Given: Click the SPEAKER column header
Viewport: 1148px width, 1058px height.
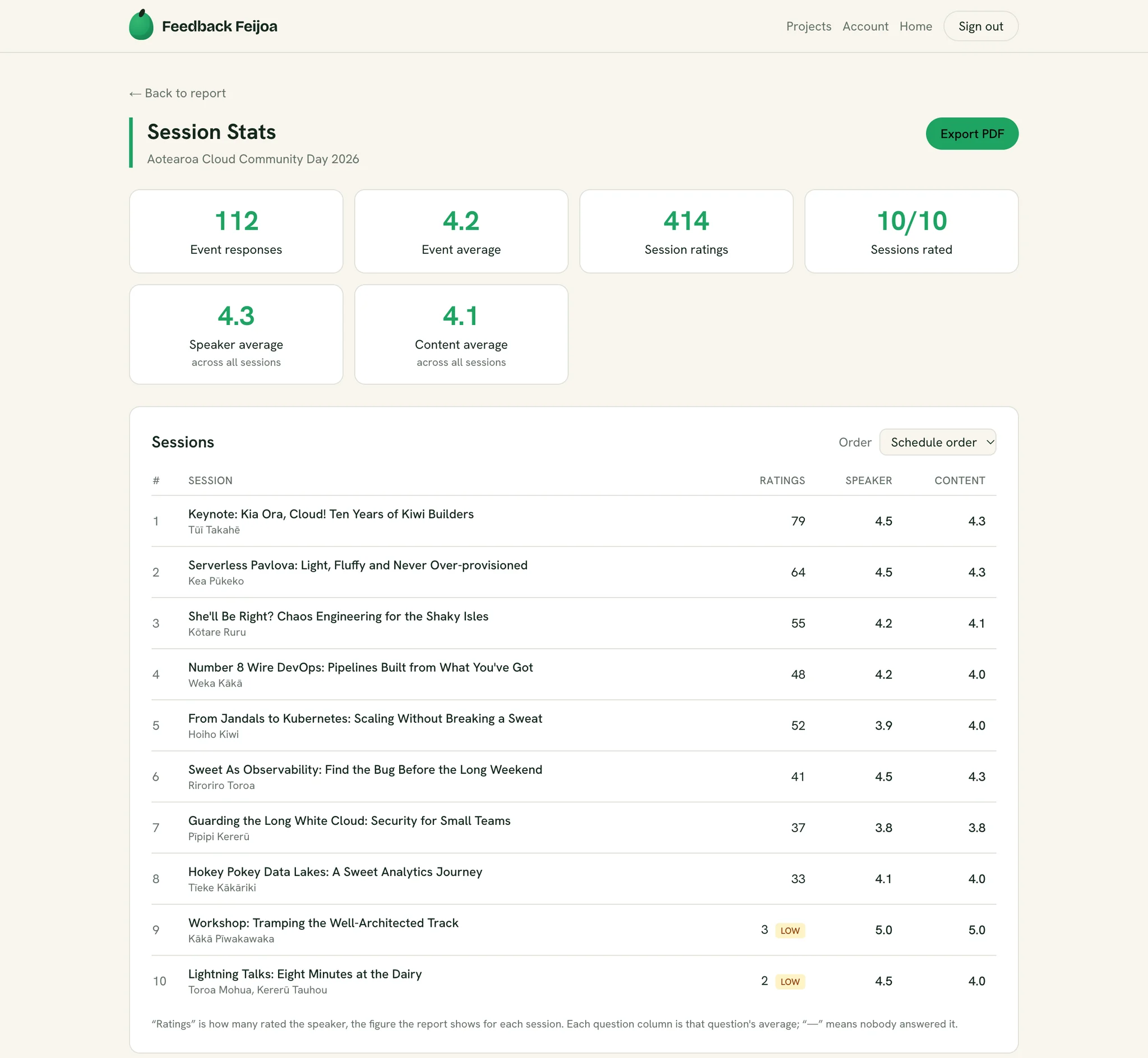Looking at the screenshot, I should (x=869, y=480).
